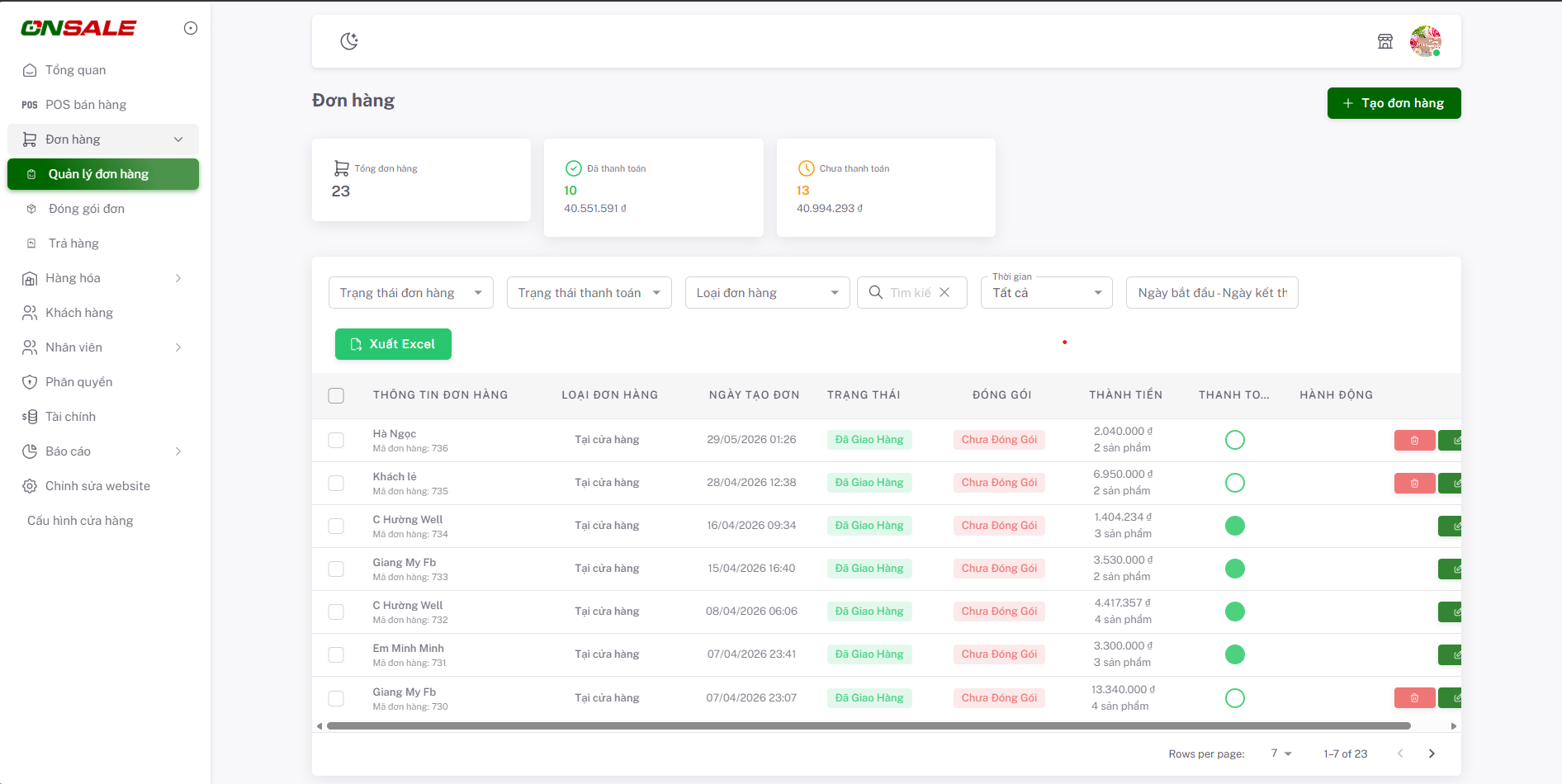
Task: Clear the search field with X icon
Action: click(x=944, y=292)
